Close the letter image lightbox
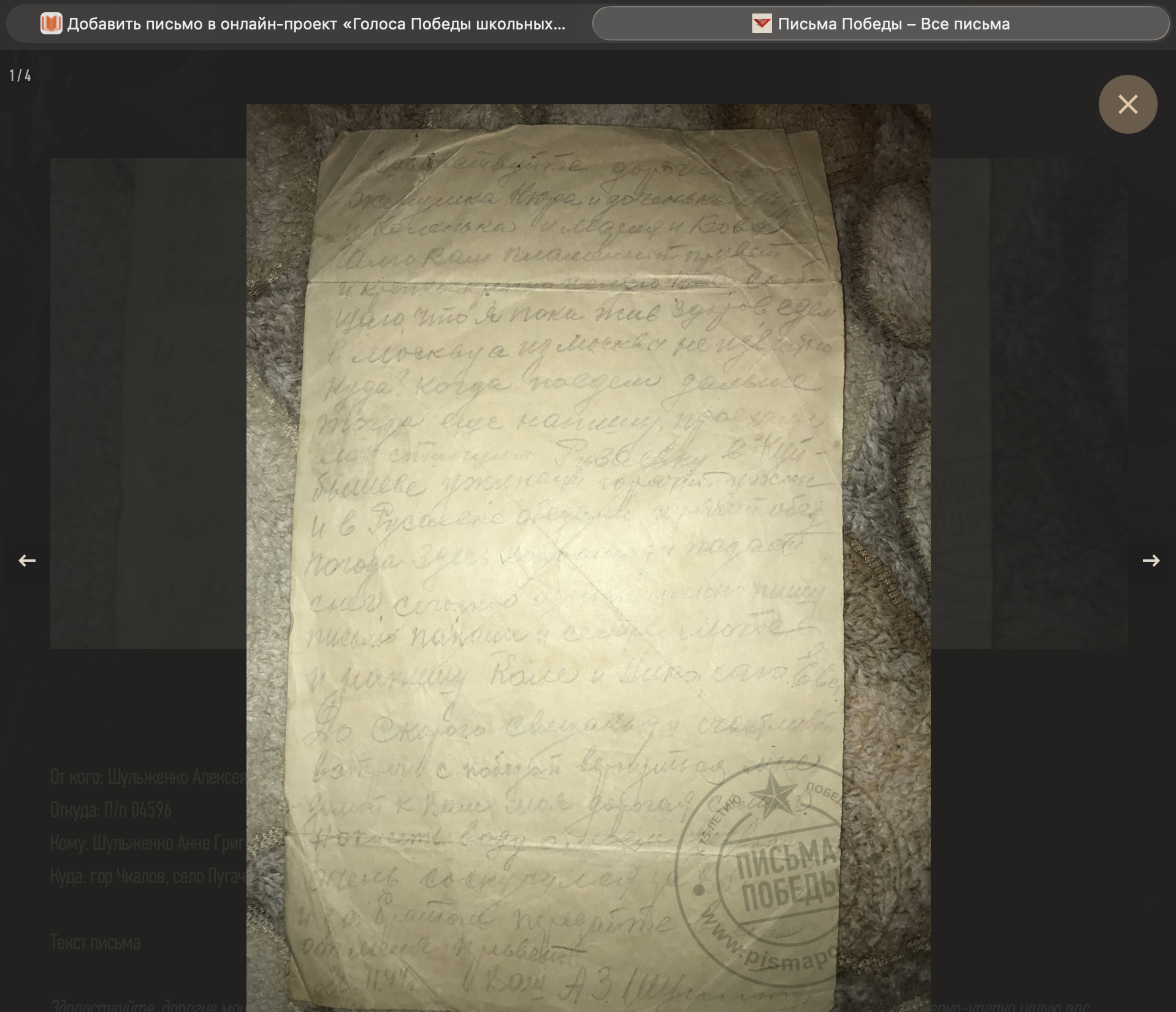 click(x=1127, y=104)
